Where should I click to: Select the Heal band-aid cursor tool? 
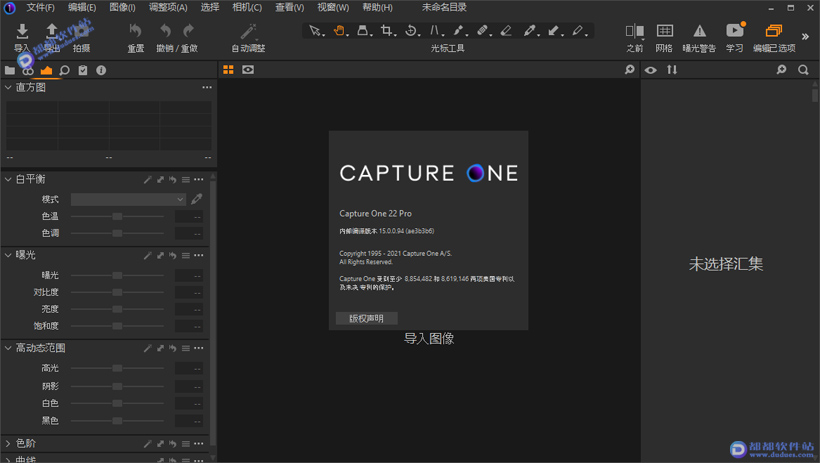click(483, 31)
